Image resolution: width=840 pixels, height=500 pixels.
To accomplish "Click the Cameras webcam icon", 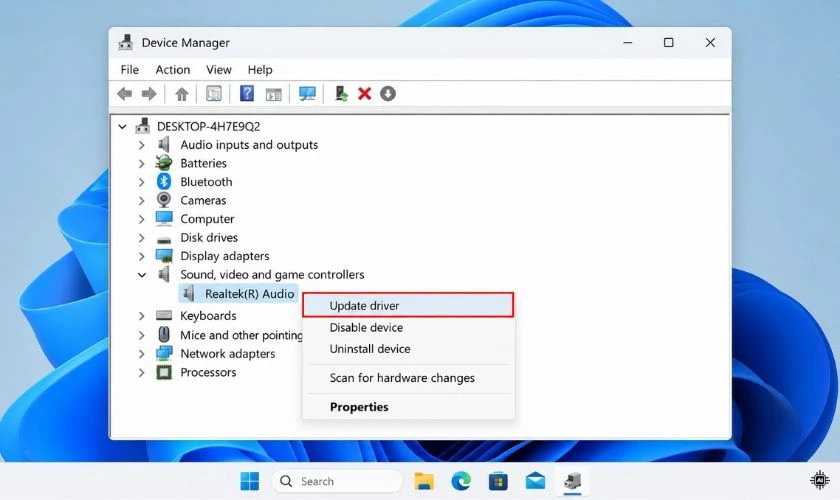I will (164, 200).
